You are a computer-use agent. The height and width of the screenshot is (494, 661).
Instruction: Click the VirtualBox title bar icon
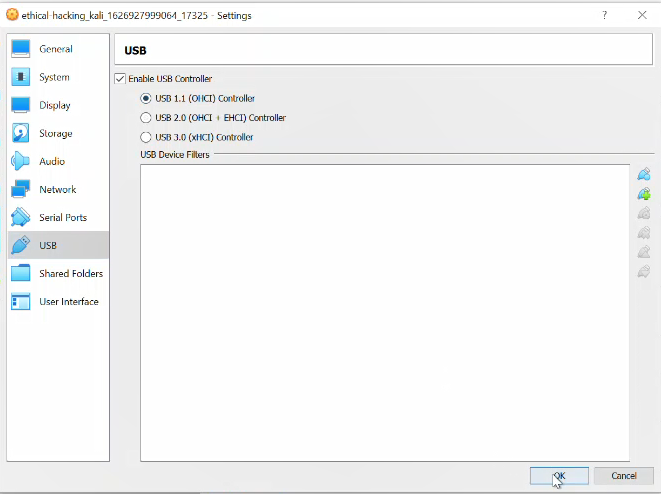12,15
